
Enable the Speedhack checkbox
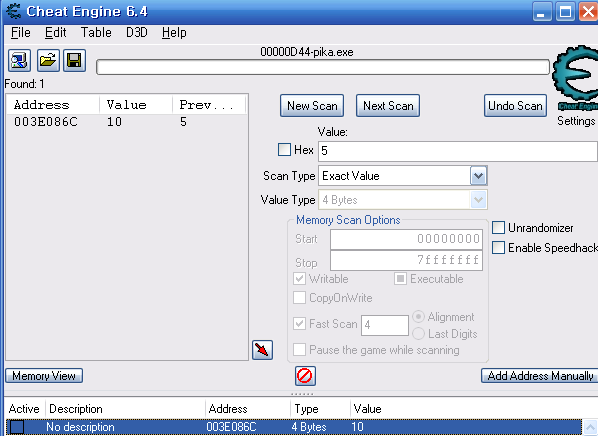tap(498, 248)
